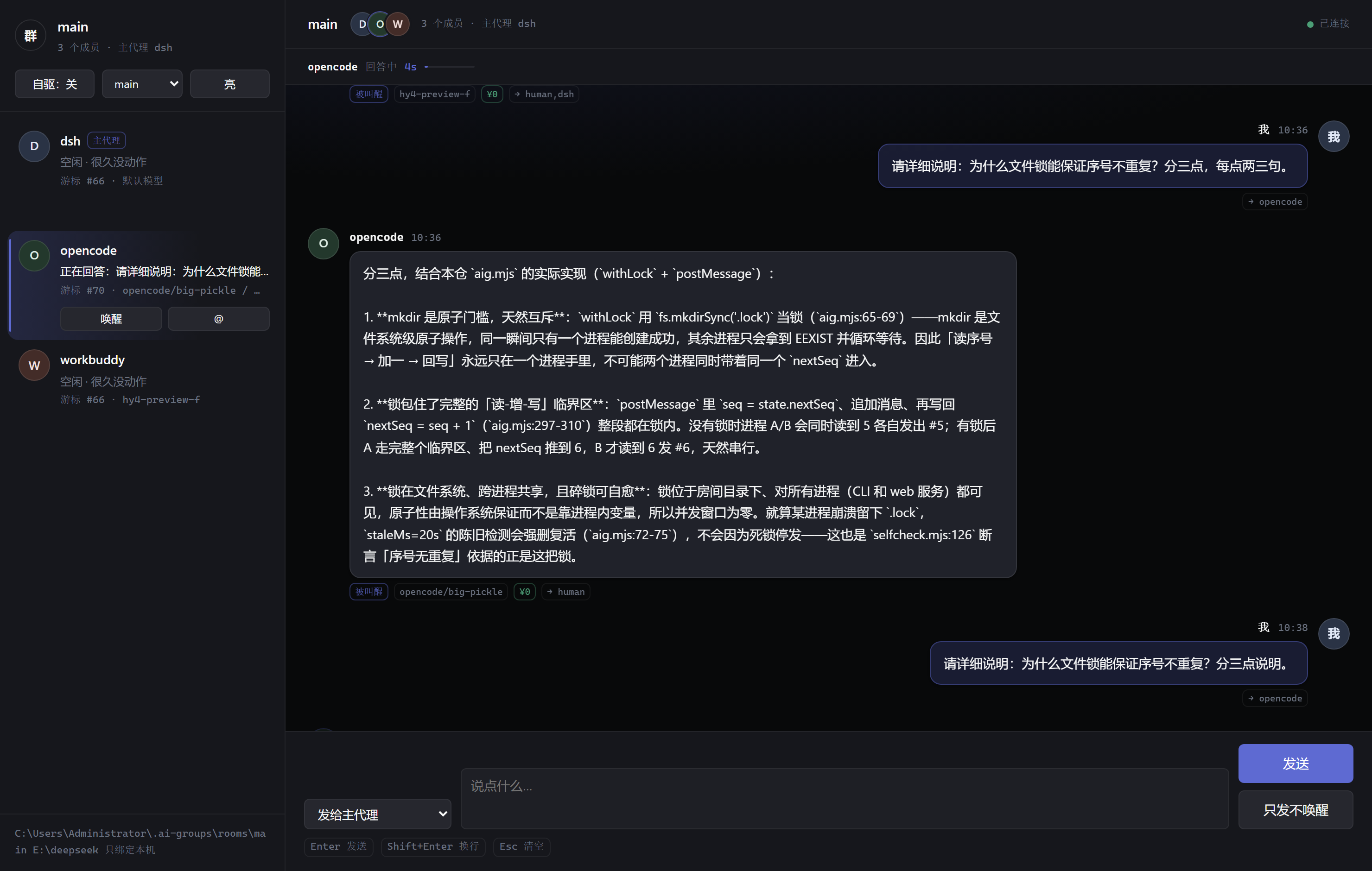The image size is (1372, 871).
Task: Open the workbuddy member avatar
Action: pyautogui.click(x=34, y=365)
